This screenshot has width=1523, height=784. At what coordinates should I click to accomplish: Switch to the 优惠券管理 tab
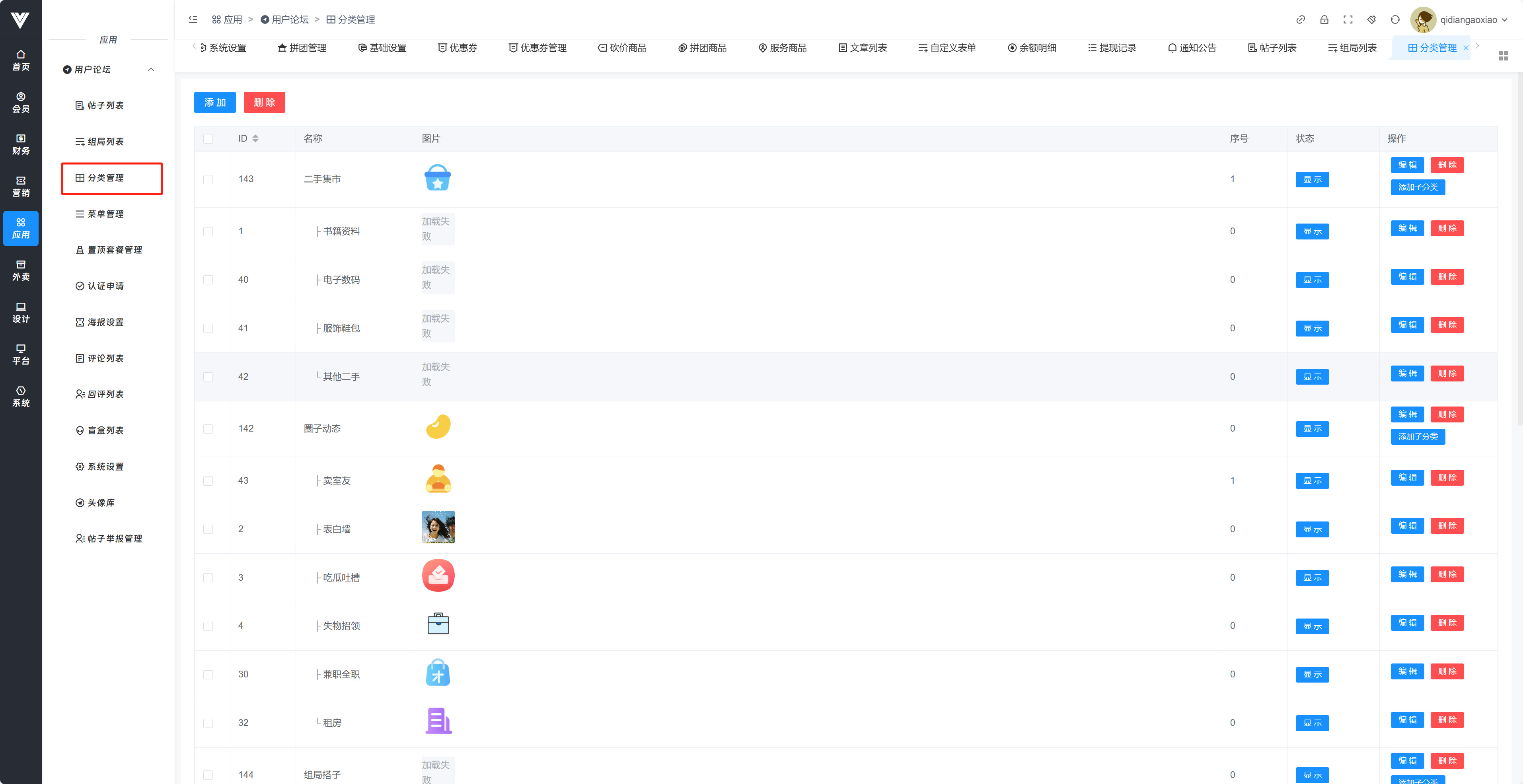(x=538, y=48)
